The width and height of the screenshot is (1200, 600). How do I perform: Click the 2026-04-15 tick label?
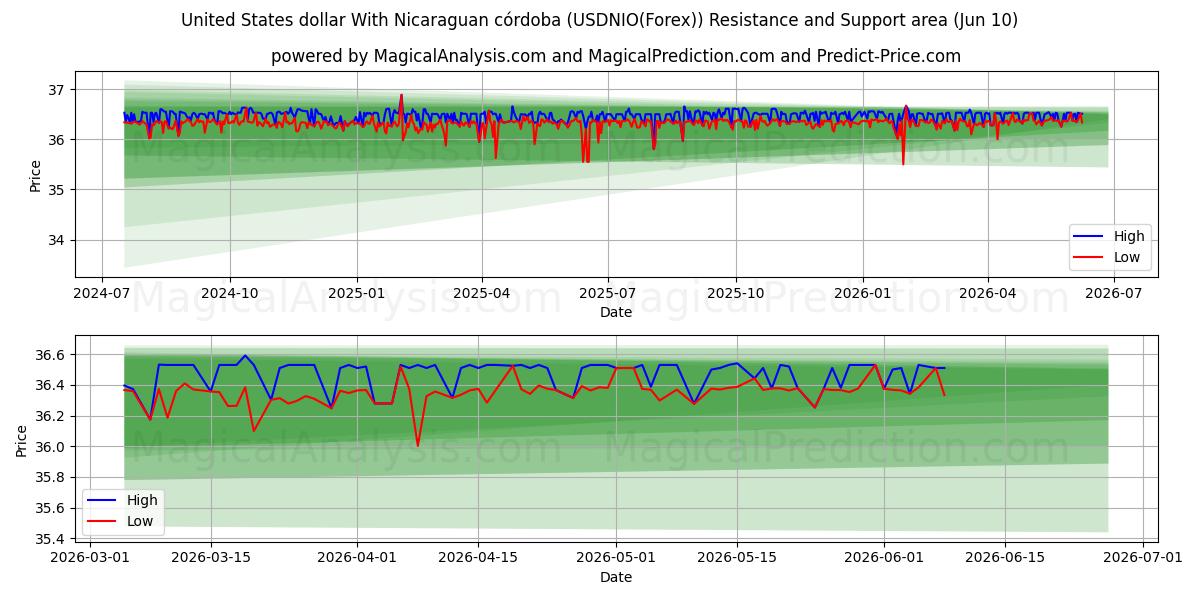point(479,558)
